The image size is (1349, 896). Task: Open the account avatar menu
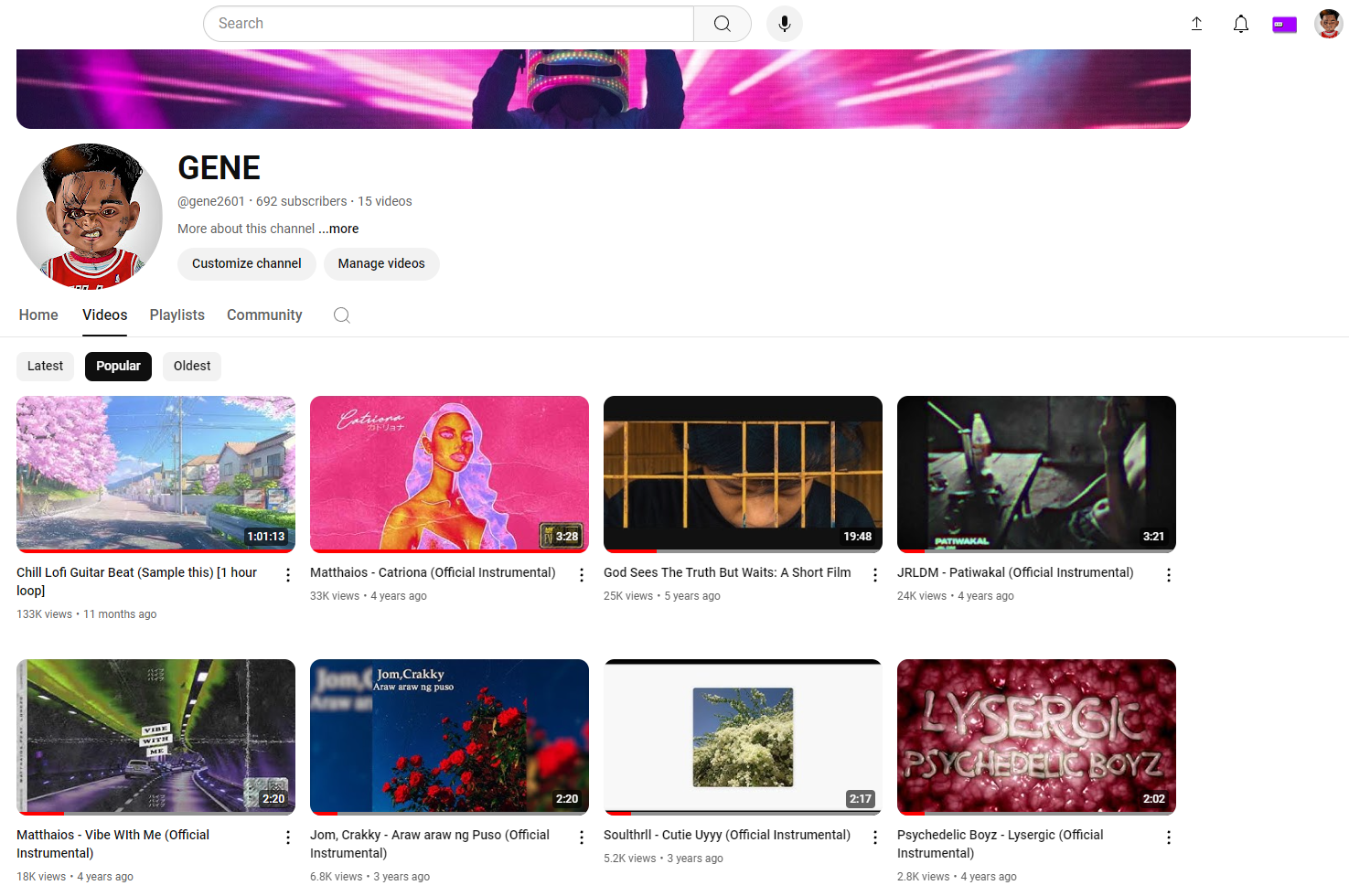click(x=1328, y=24)
